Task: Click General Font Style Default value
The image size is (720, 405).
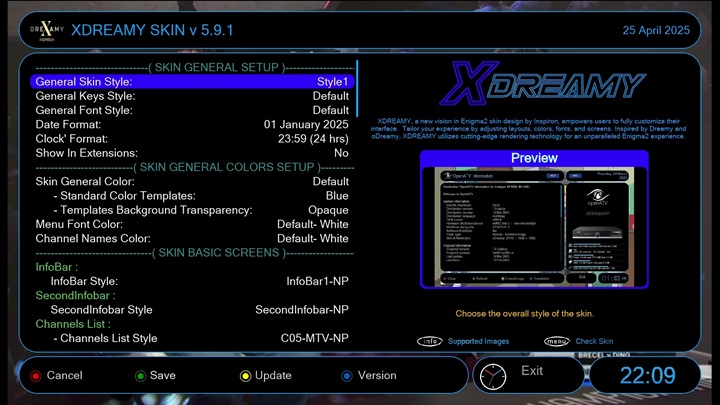Action: point(331,110)
